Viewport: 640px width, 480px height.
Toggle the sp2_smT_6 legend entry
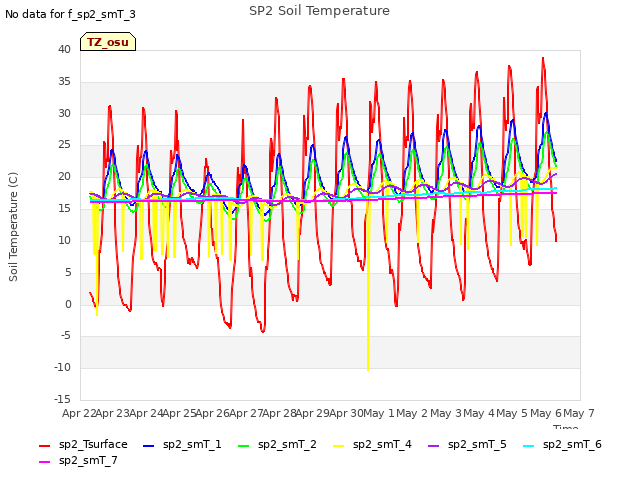(562, 444)
